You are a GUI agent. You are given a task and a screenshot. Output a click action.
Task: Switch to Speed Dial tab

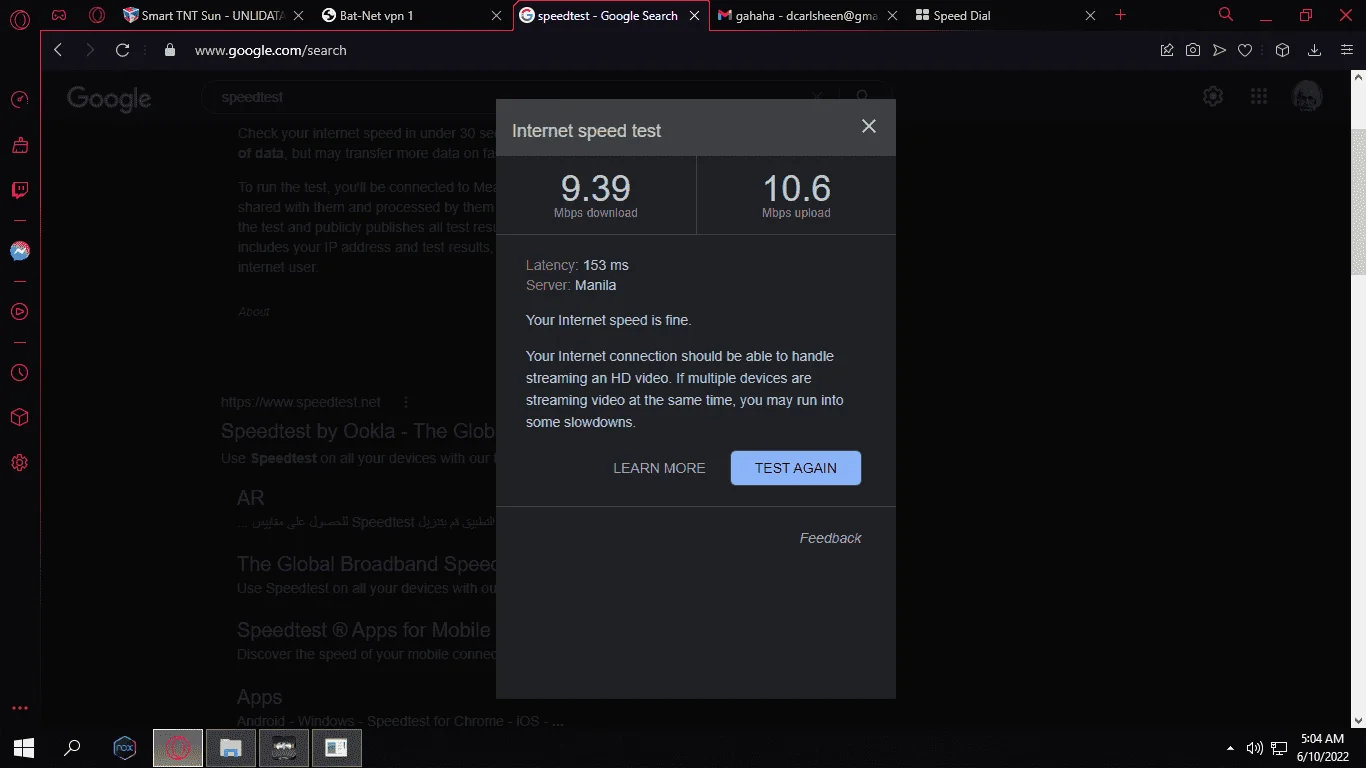pyautogui.click(x=1005, y=15)
